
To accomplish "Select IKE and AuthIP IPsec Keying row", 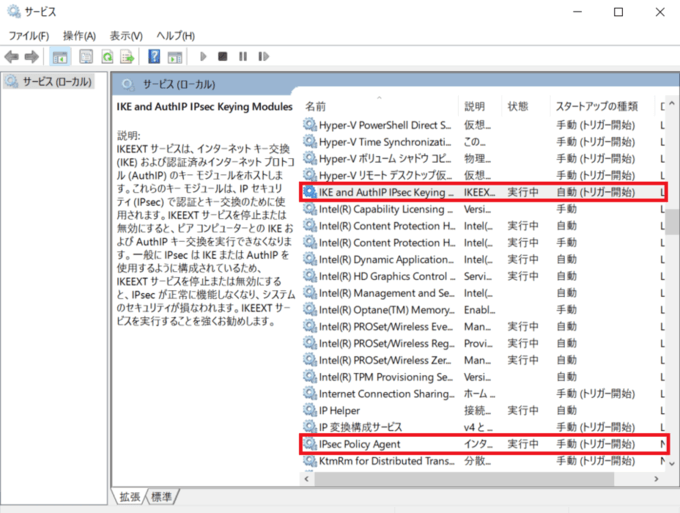I will 483,192.
